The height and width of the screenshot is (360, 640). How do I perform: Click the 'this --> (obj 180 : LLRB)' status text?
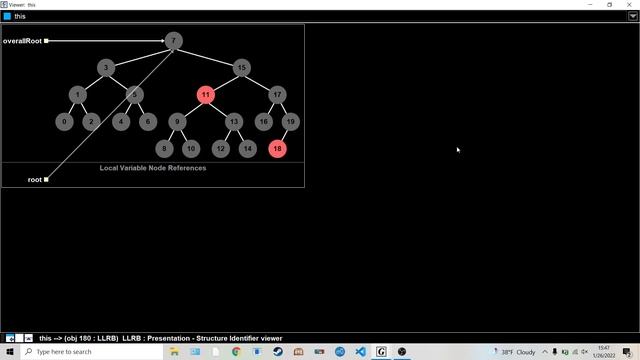pos(79,338)
